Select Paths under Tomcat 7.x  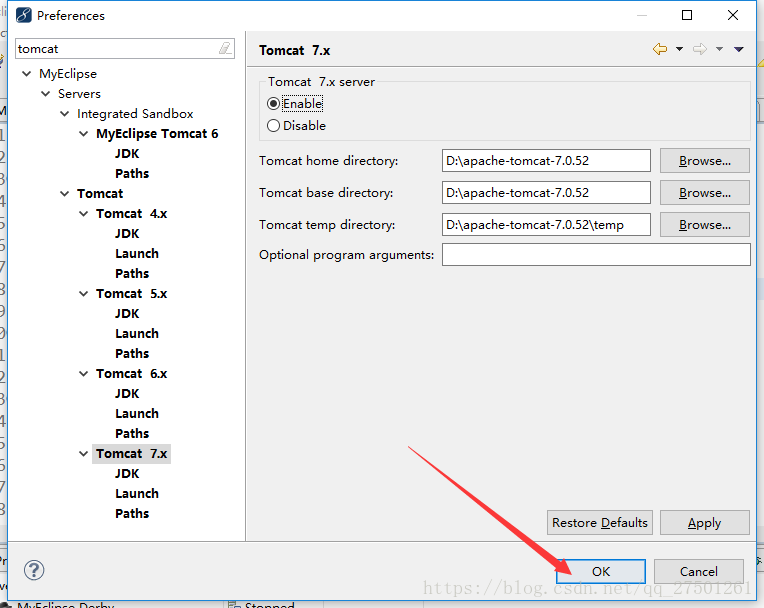coord(132,513)
